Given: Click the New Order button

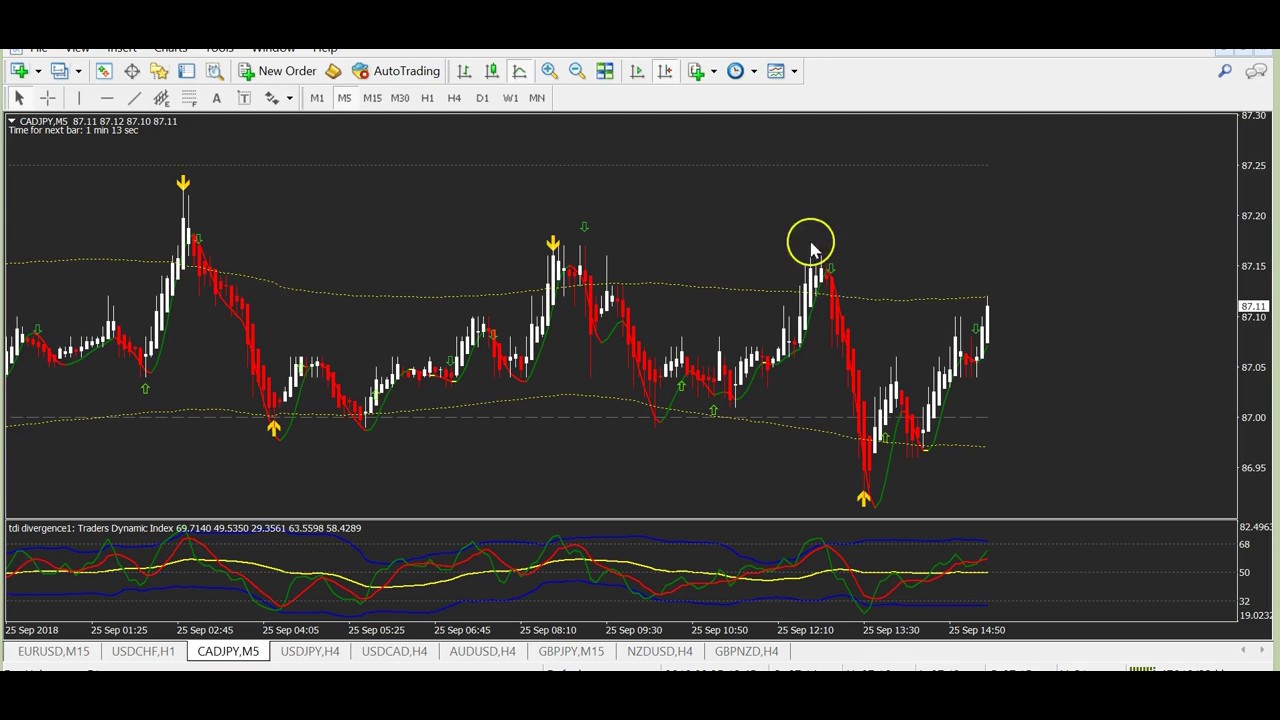Looking at the screenshot, I should coord(277,71).
